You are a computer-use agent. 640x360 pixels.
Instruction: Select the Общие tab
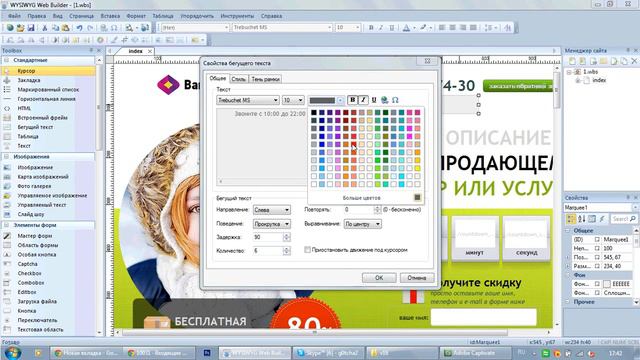pyautogui.click(x=218, y=78)
